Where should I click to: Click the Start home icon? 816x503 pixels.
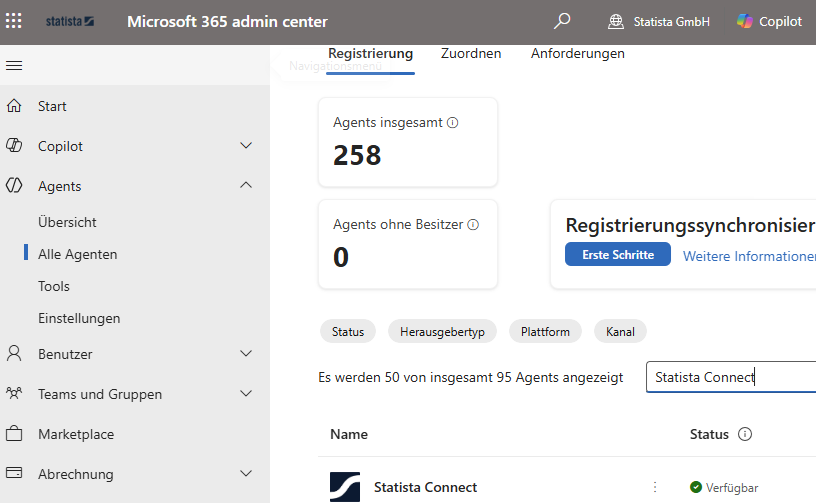pos(14,106)
